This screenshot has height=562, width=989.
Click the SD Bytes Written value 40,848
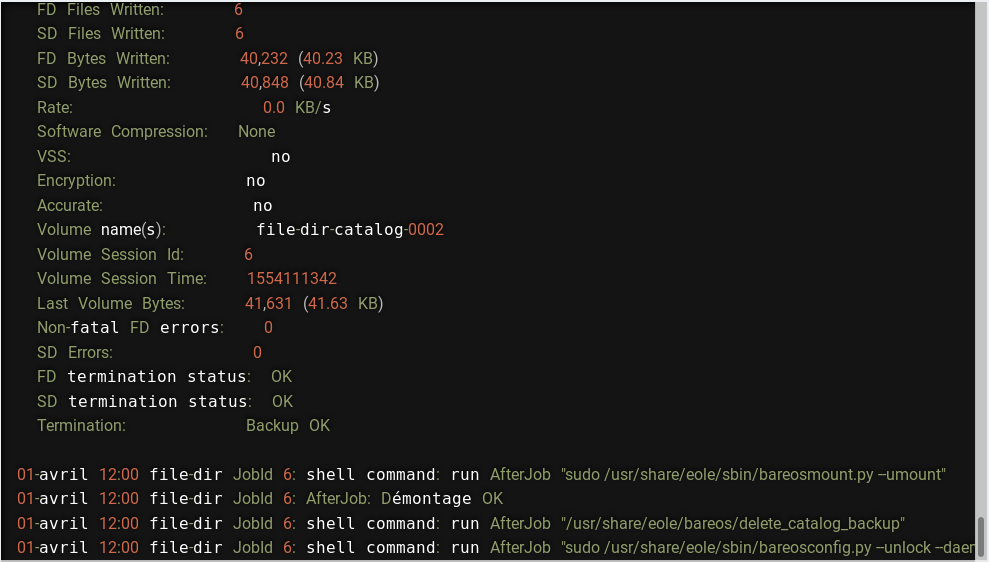tap(265, 83)
